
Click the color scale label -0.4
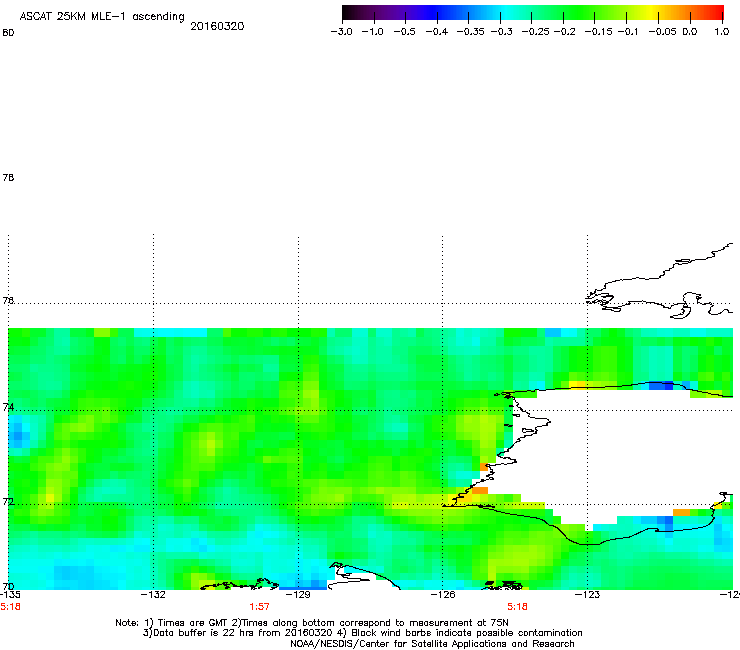click(437, 32)
